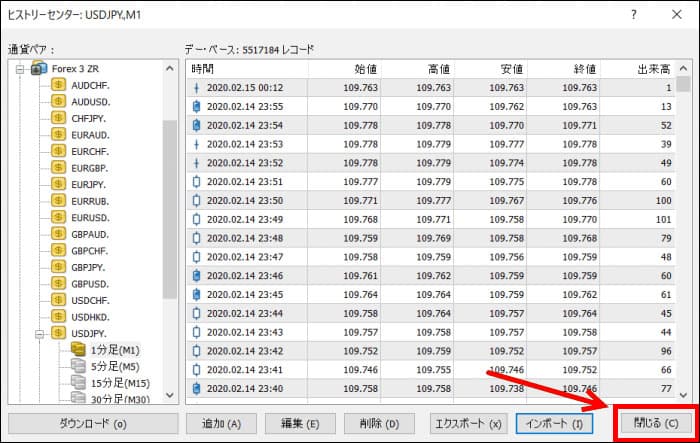Click the 追加 (A) button
700x443 pixels.
pyautogui.click(x=221, y=423)
